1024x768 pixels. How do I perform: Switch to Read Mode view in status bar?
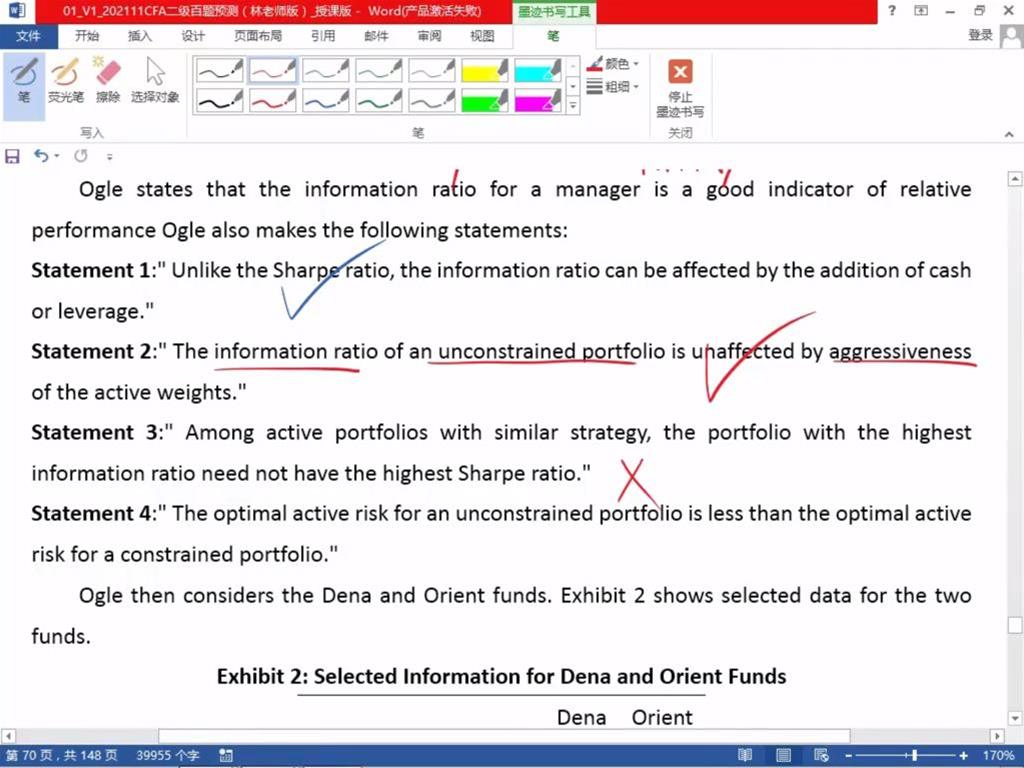point(745,755)
